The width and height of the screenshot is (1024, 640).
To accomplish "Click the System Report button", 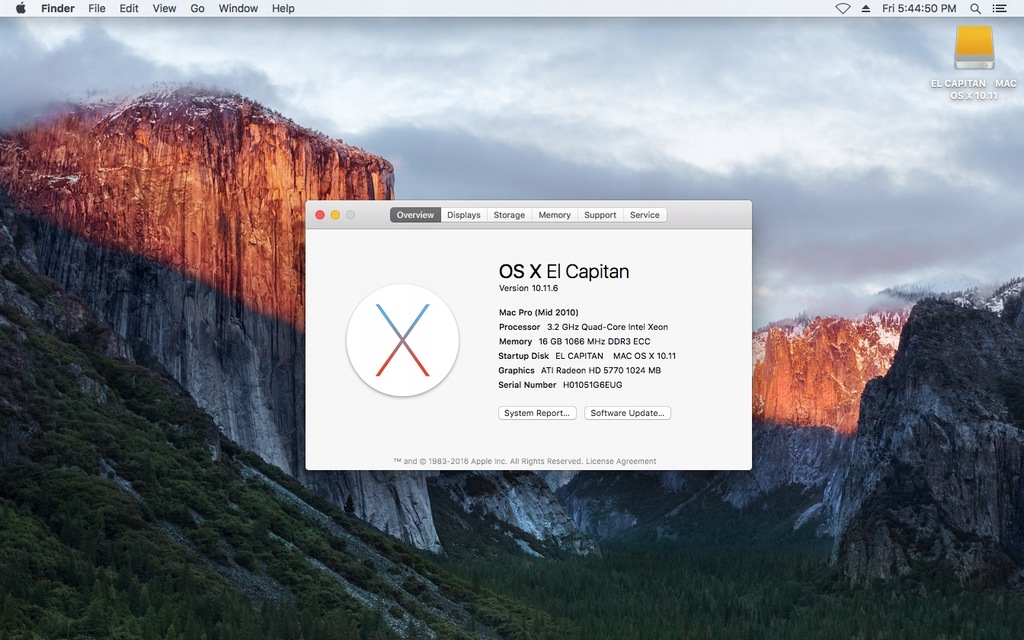I will pos(537,413).
